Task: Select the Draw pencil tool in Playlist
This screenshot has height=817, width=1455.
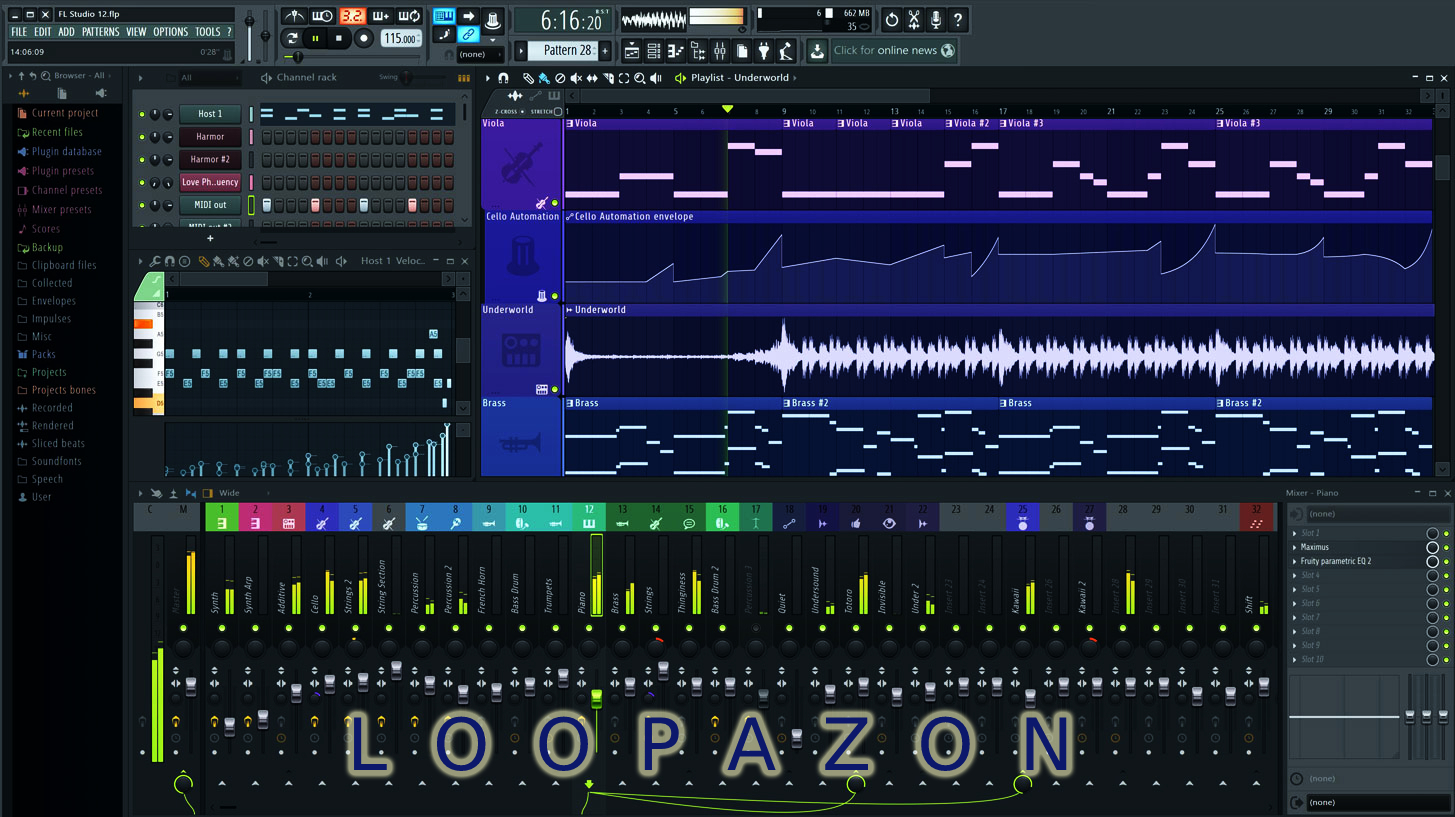Action: pos(528,78)
